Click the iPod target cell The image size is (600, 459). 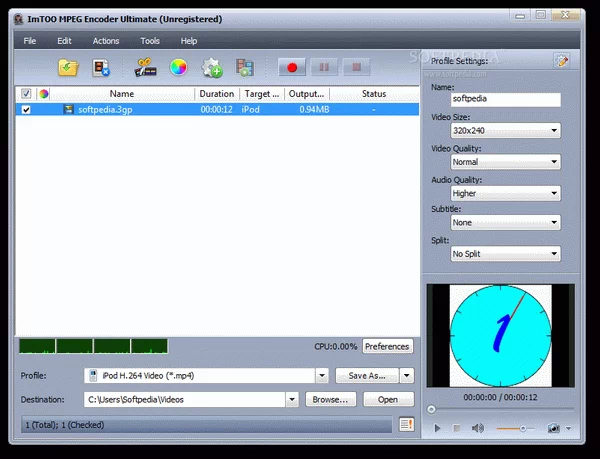point(251,110)
